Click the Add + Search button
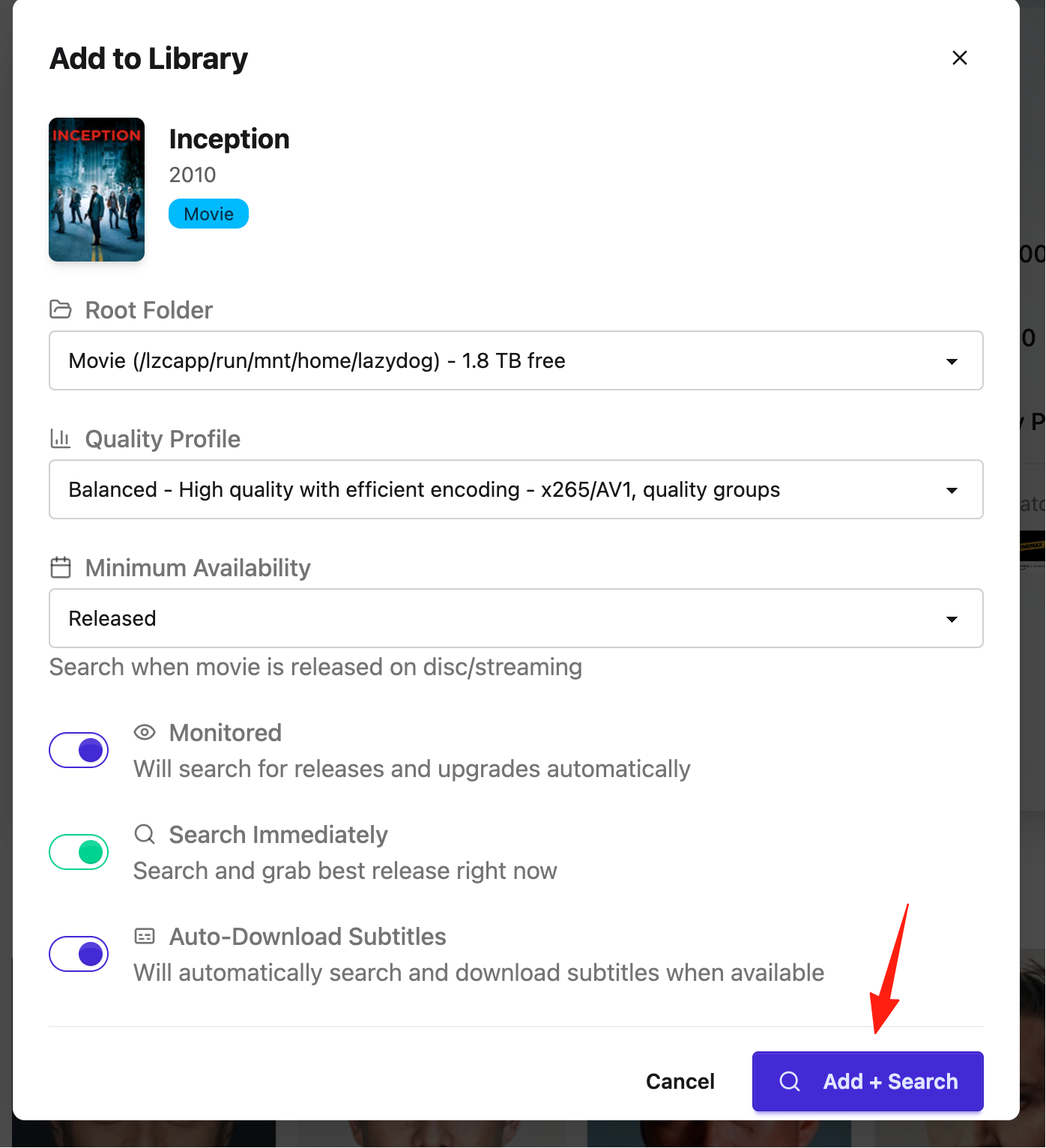This screenshot has height=1148, width=1046. 868,1081
